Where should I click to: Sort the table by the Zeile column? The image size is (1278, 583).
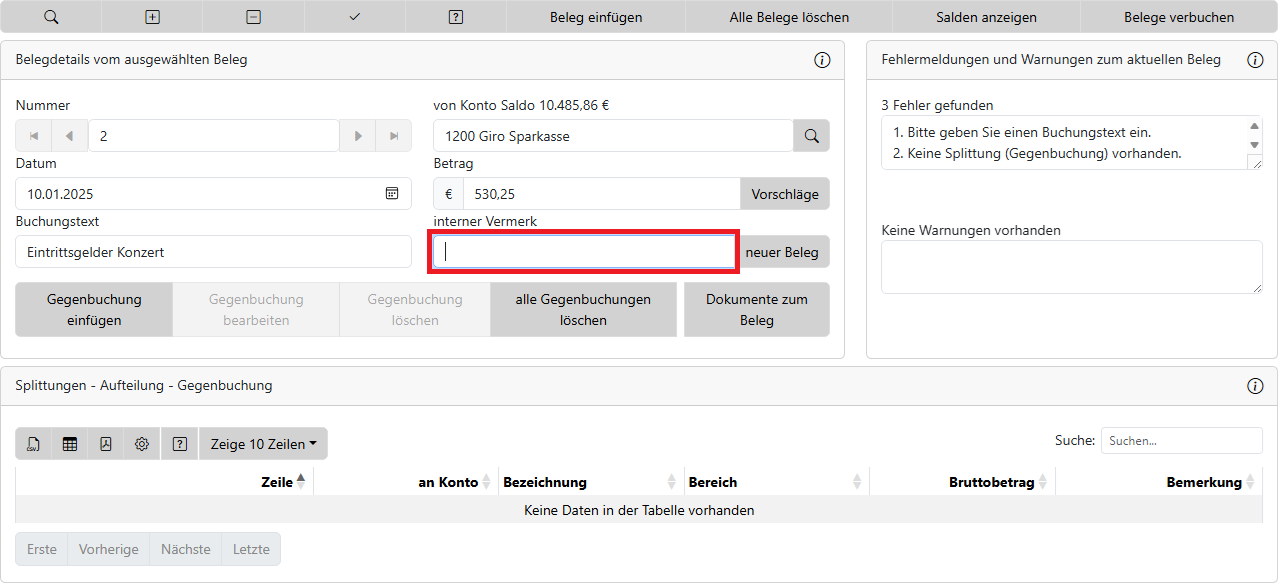click(x=277, y=482)
